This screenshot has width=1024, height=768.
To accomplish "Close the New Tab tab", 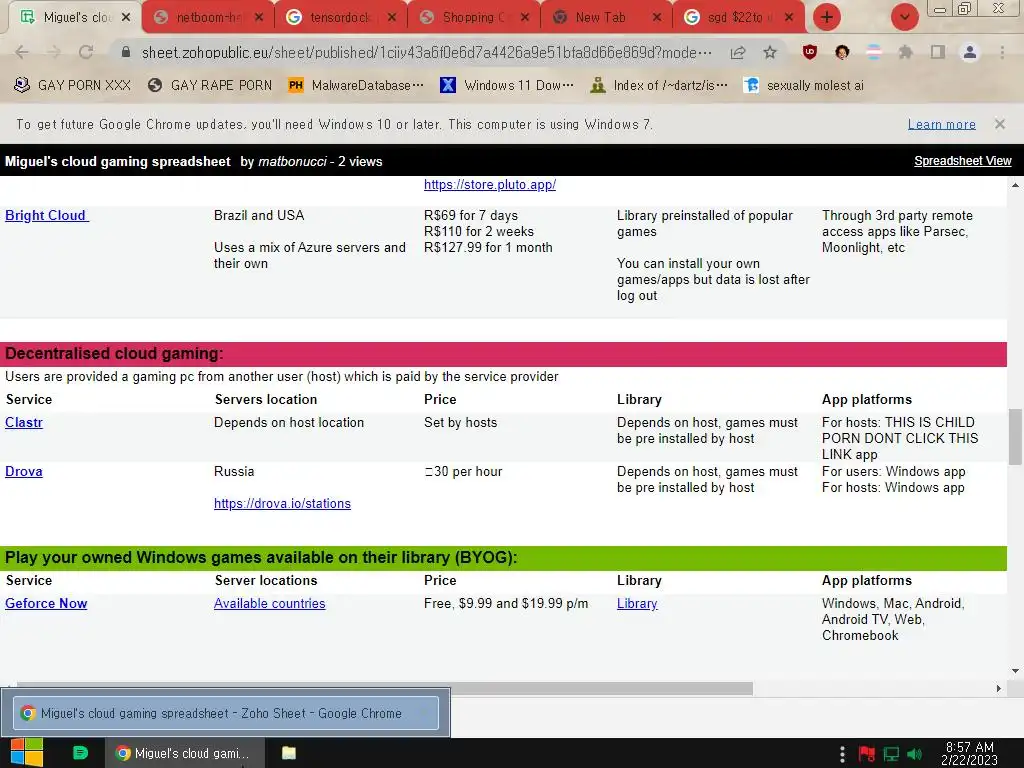I will point(657,18).
